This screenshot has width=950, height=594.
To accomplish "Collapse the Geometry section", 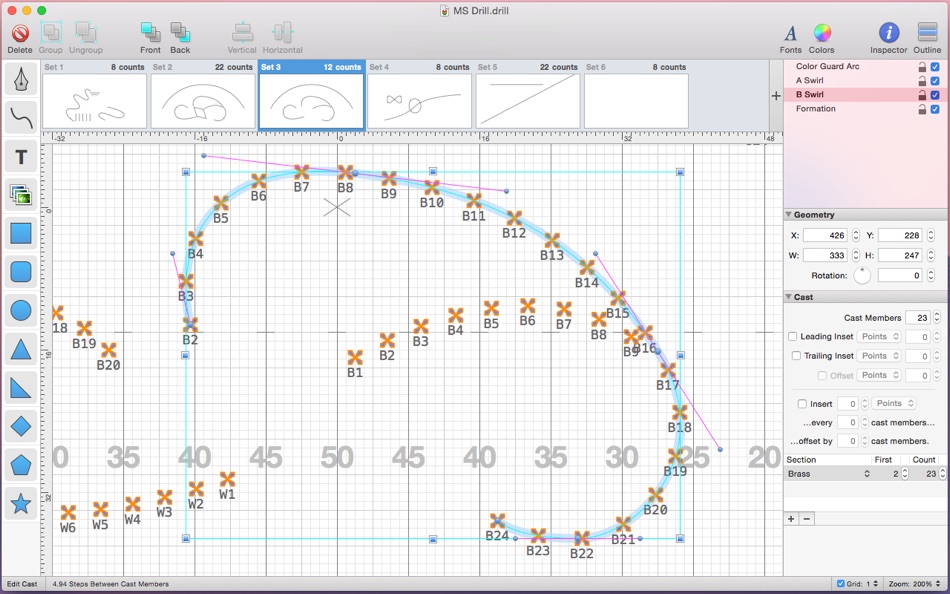I will [x=789, y=215].
